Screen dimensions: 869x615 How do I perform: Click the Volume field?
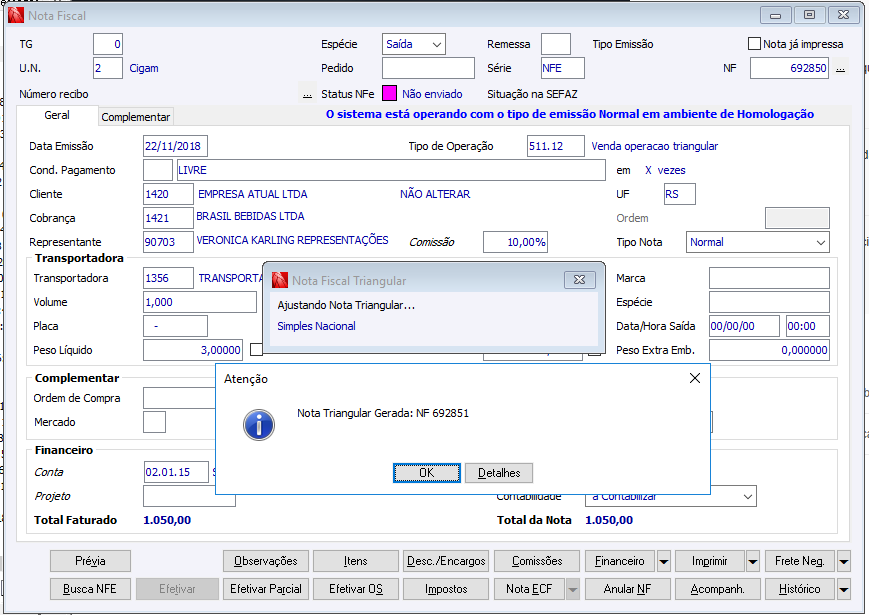point(200,302)
